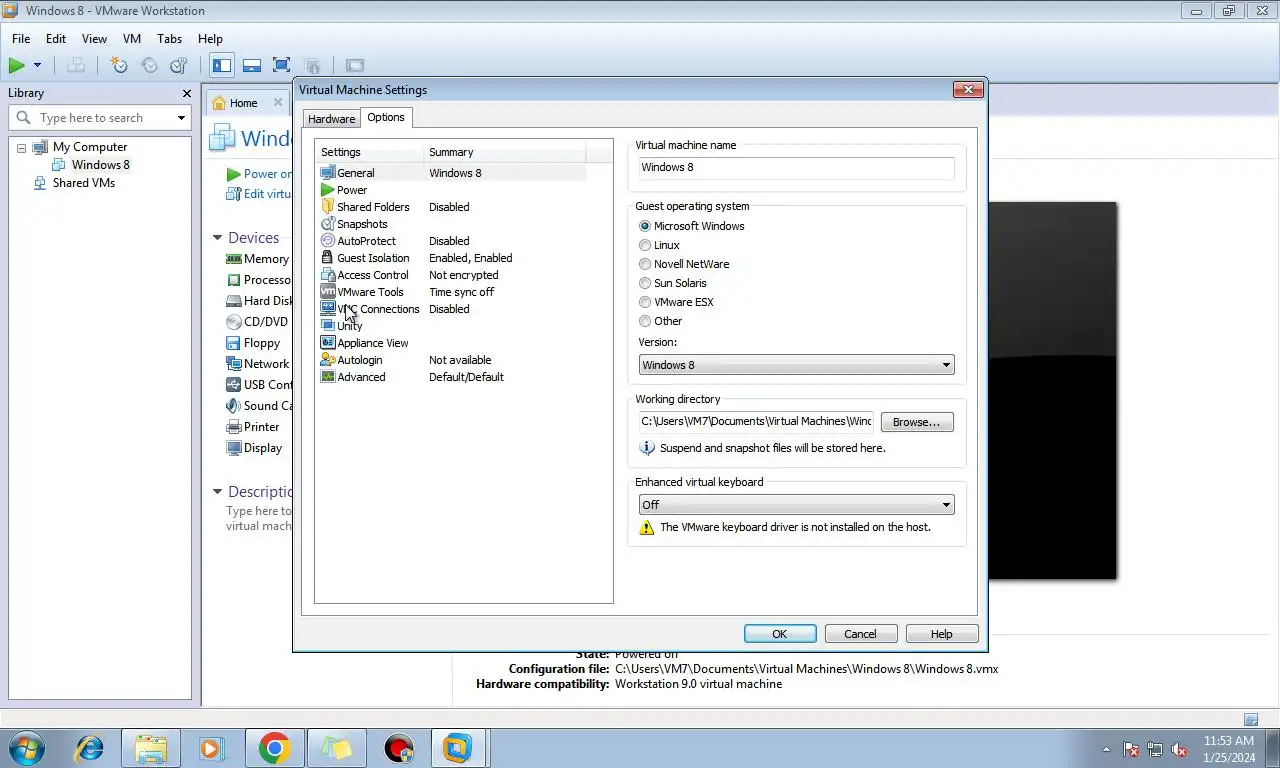1280x768 pixels.
Task: Click the Library search field
Action: 94,118
